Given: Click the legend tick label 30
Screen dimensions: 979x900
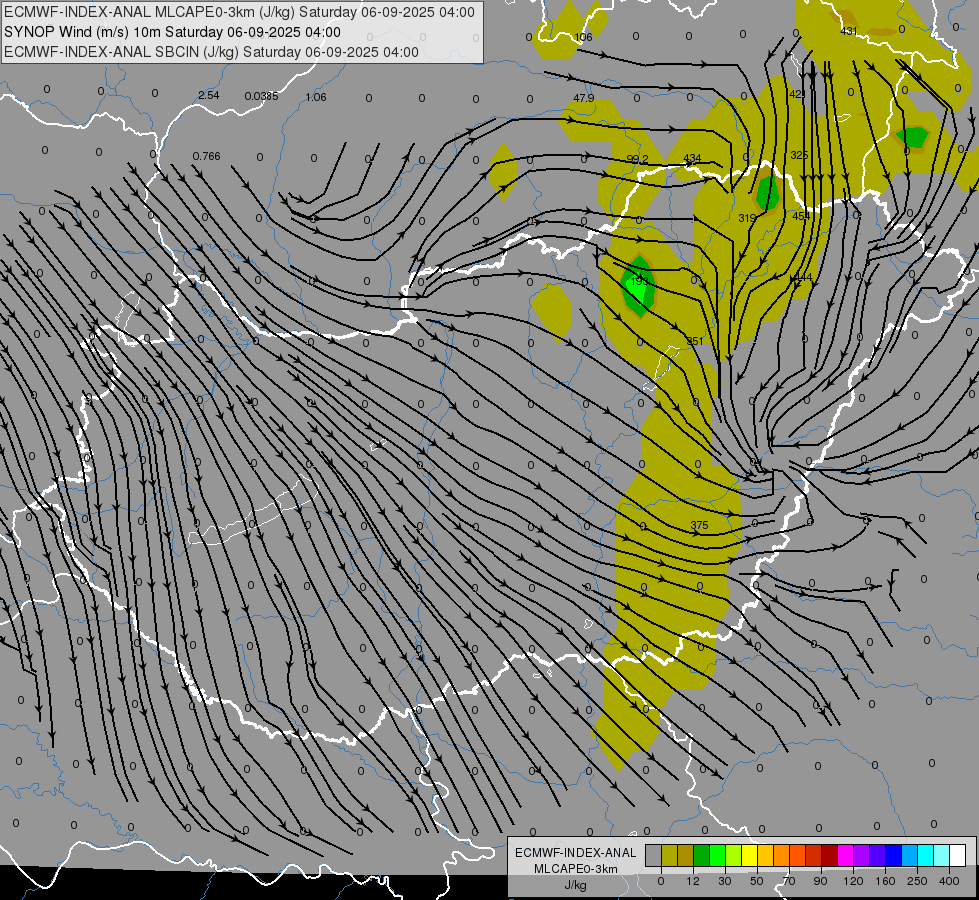Looking at the screenshot, I should tap(724, 881).
